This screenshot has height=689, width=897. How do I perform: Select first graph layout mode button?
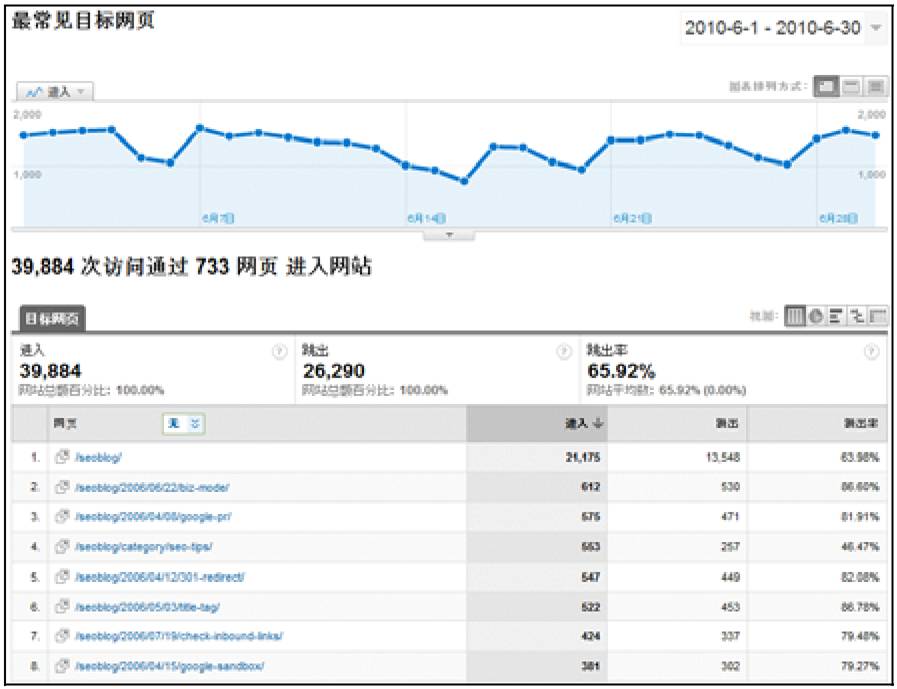tap(826, 86)
